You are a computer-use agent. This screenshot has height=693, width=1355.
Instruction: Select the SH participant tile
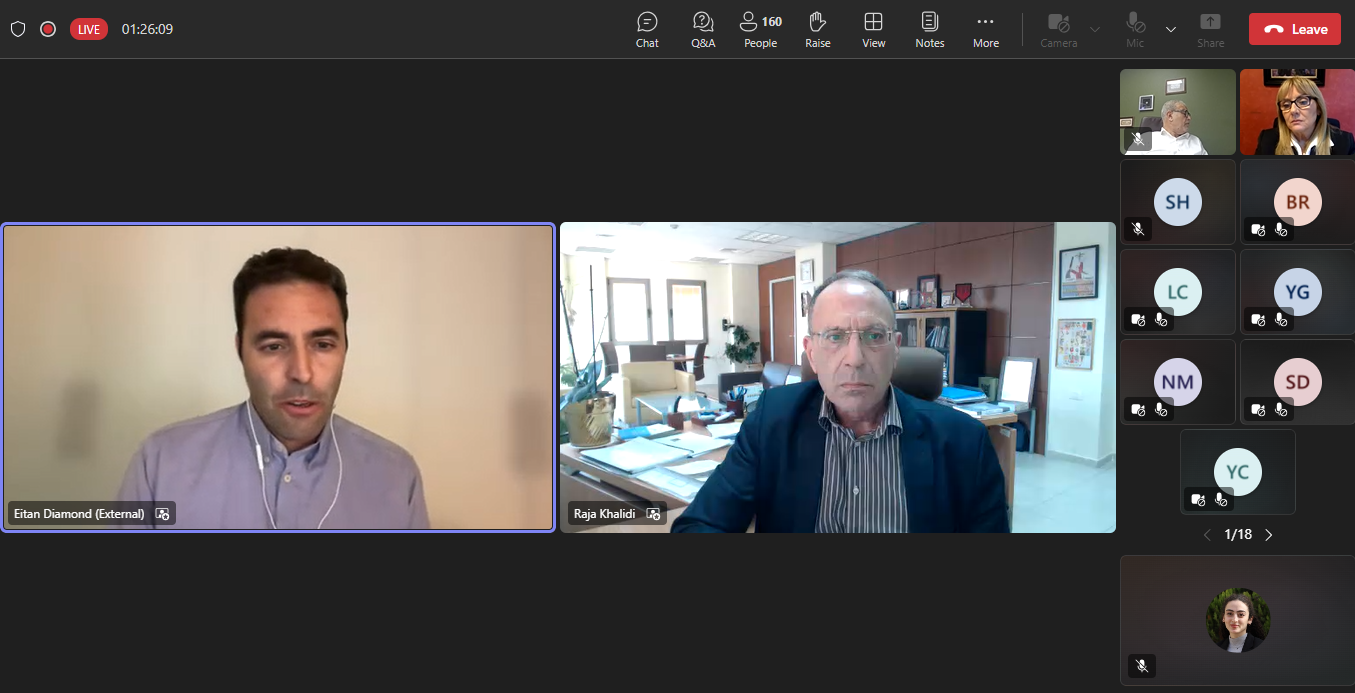tap(1178, 202)
